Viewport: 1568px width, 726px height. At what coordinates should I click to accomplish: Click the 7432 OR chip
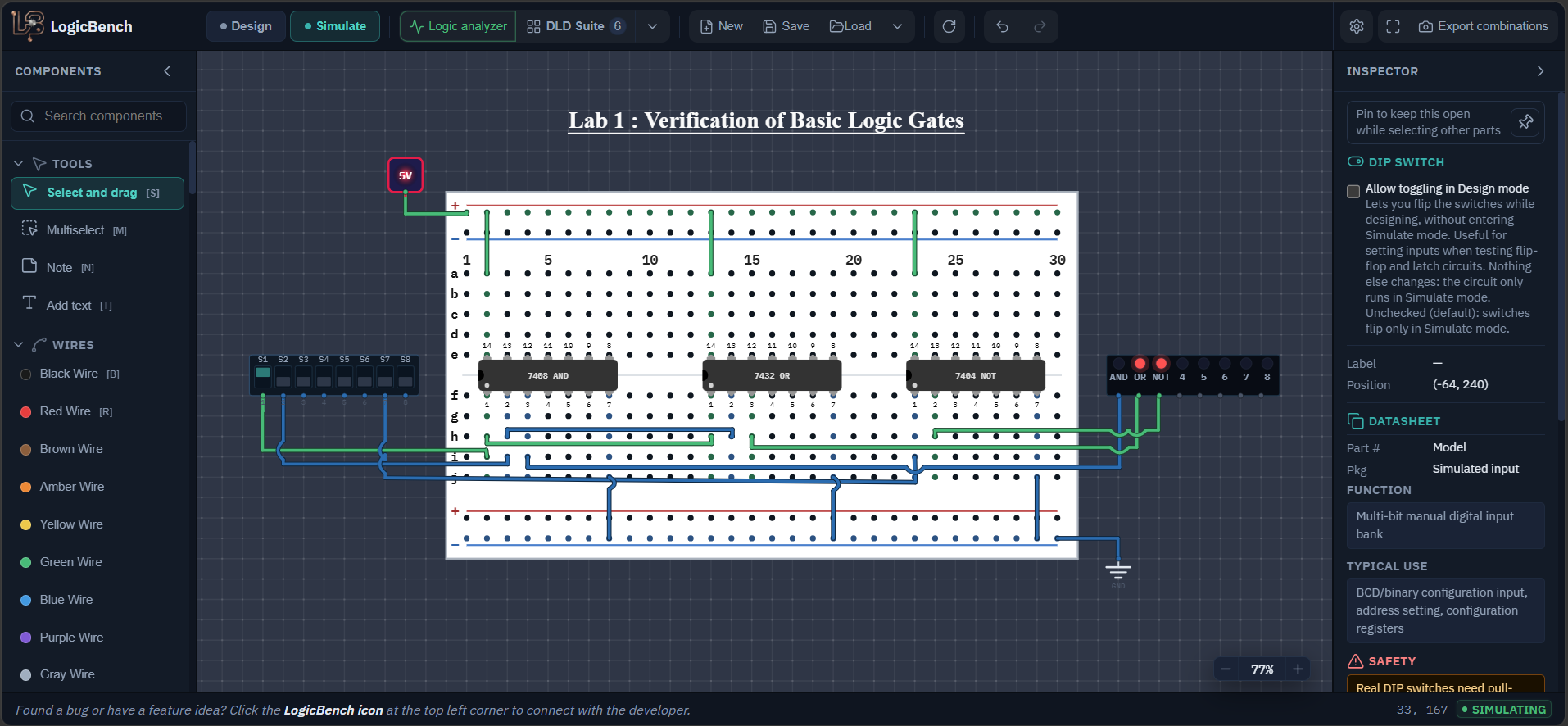pos(772,375)
